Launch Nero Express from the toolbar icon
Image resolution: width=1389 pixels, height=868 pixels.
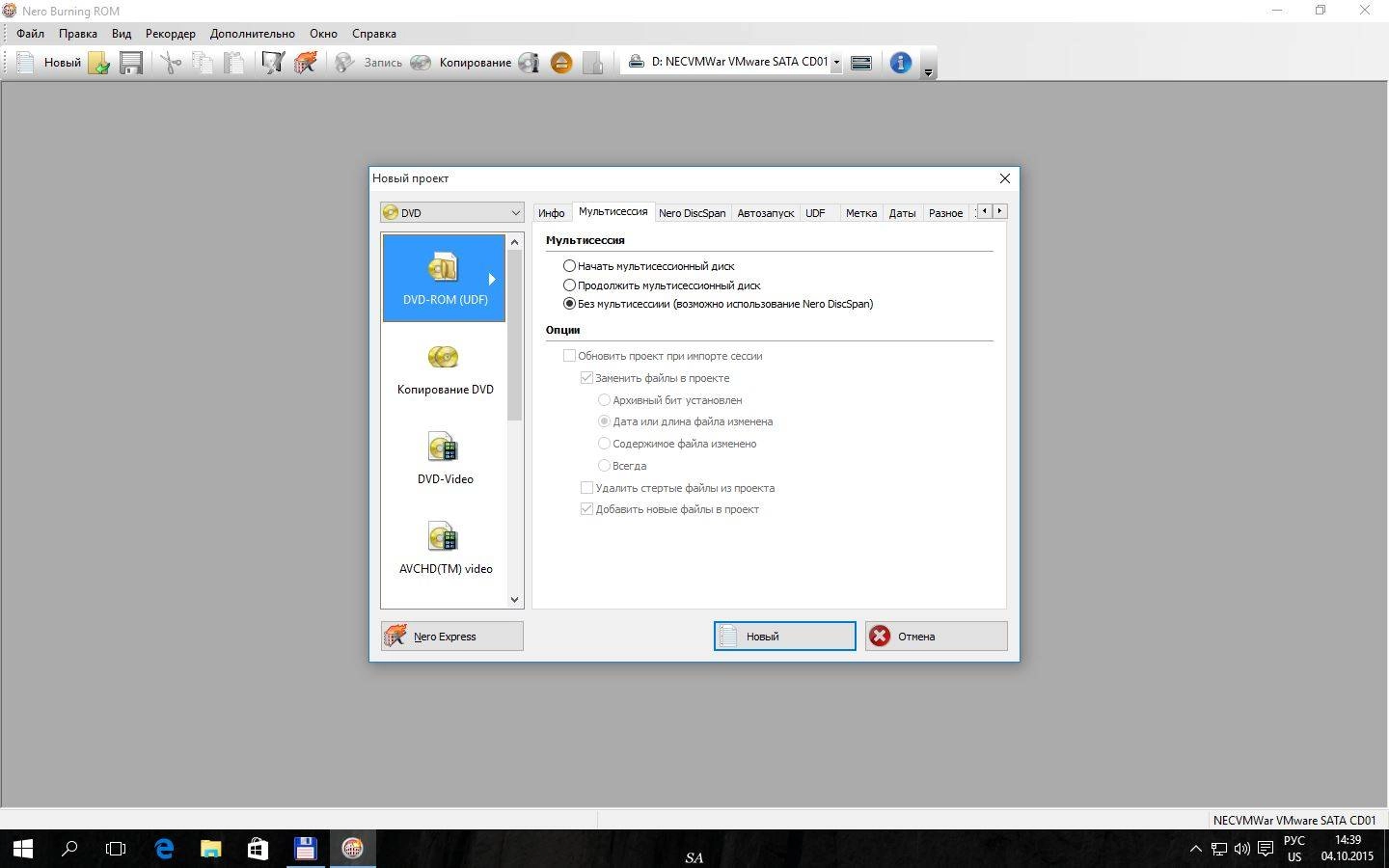pos(306,63)
